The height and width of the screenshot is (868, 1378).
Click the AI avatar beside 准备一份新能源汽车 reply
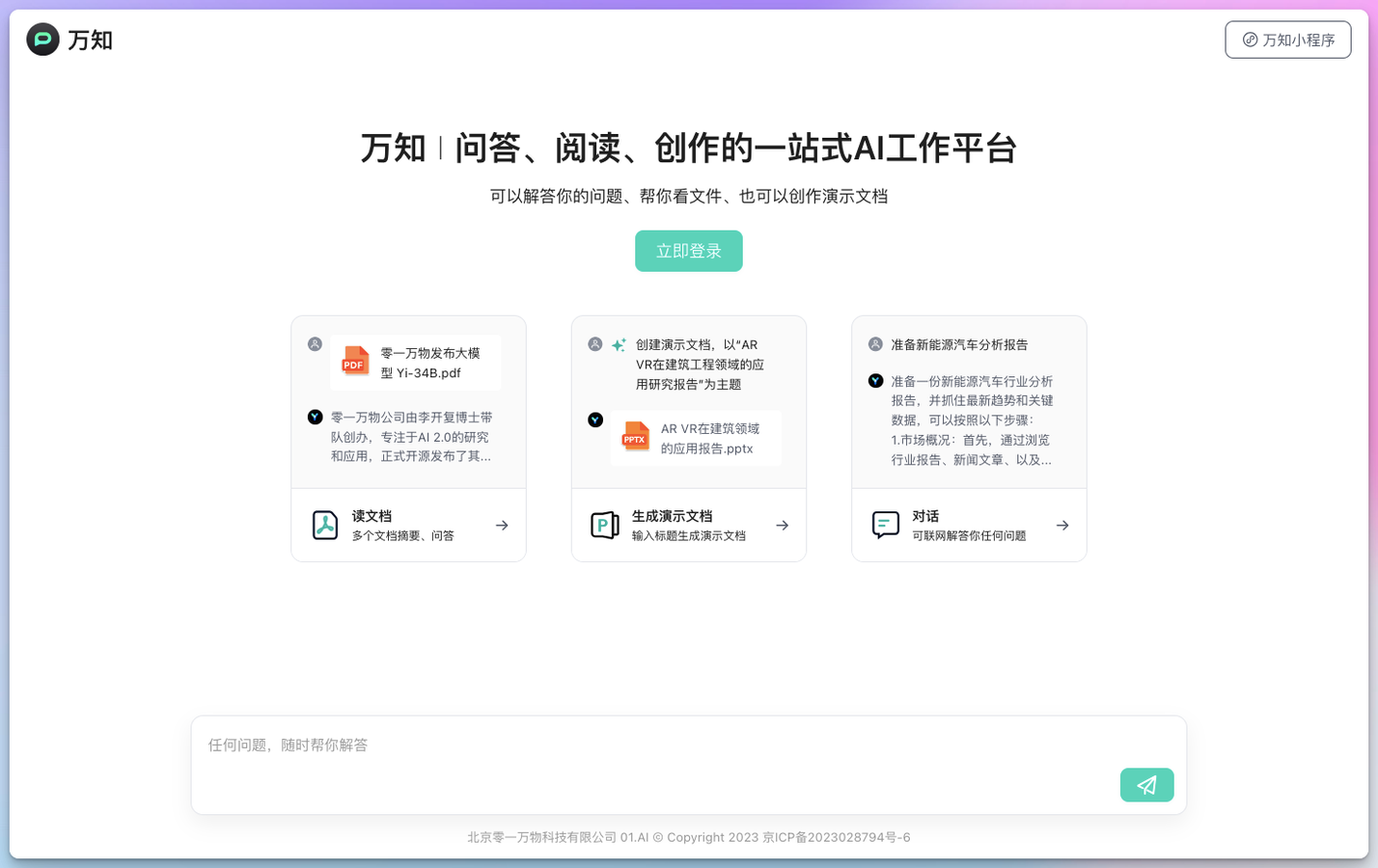pyautogui.click(x=875, y=381)
